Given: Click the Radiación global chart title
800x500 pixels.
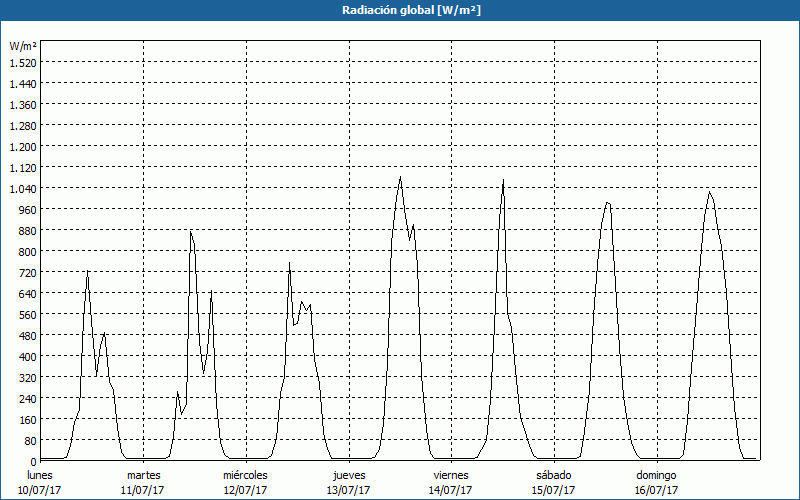Looking at the screenshot, I should (x=400, y=10).
